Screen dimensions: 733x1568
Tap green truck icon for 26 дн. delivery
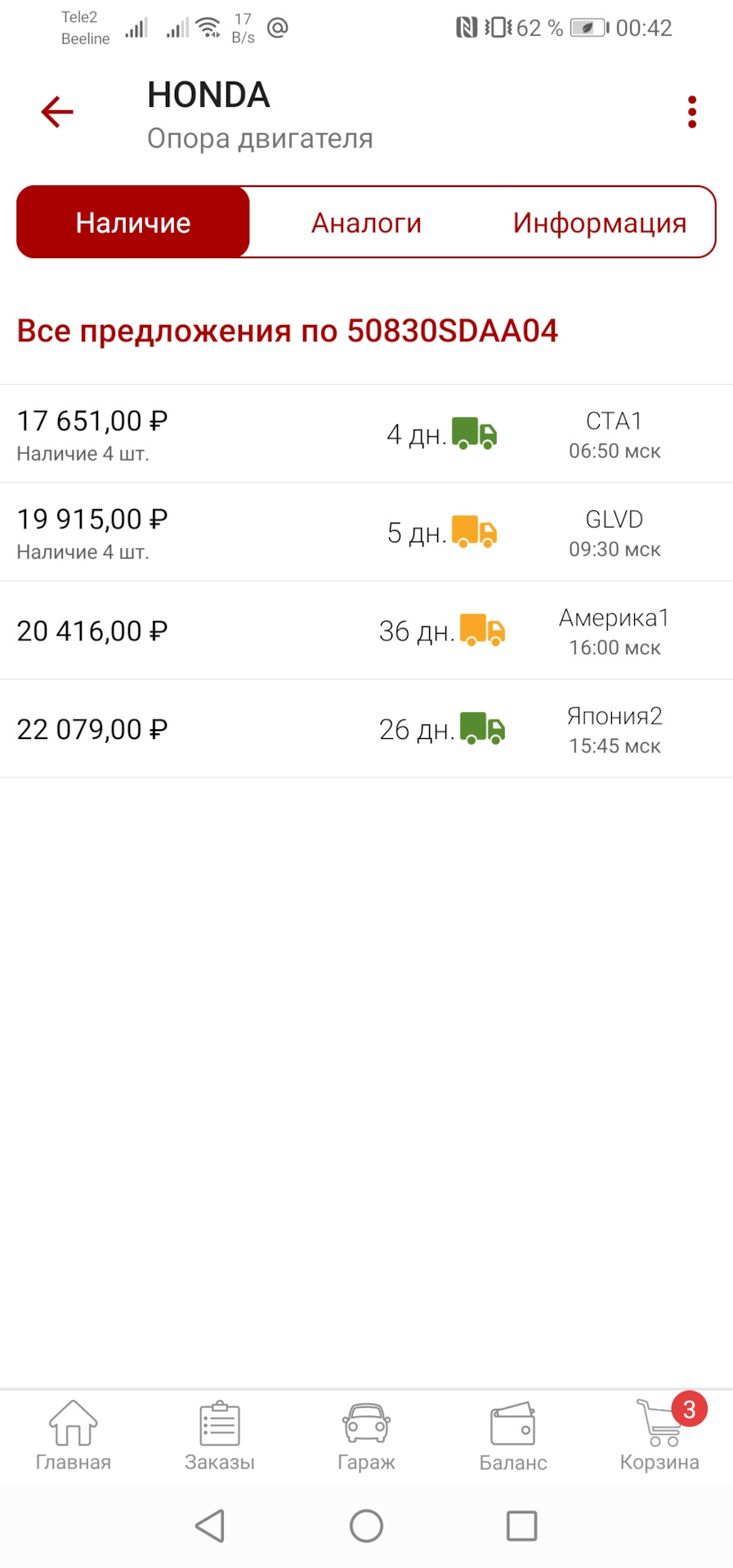482,728
